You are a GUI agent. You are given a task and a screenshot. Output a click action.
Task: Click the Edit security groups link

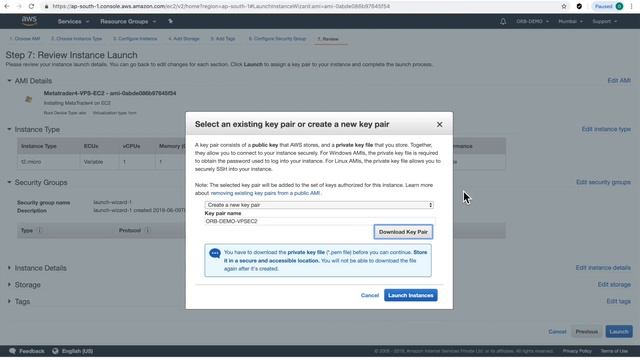pos(603,182)
